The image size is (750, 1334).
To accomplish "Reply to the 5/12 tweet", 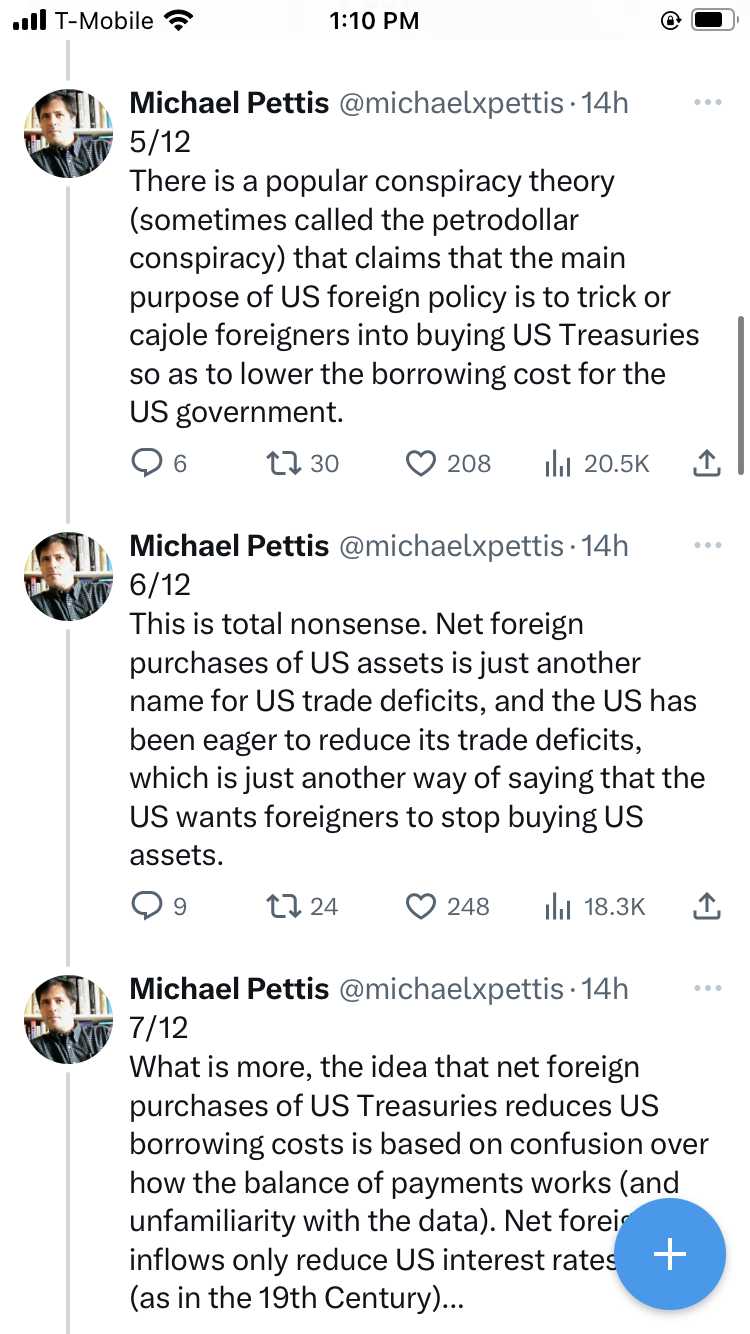I will click(147, 463).
